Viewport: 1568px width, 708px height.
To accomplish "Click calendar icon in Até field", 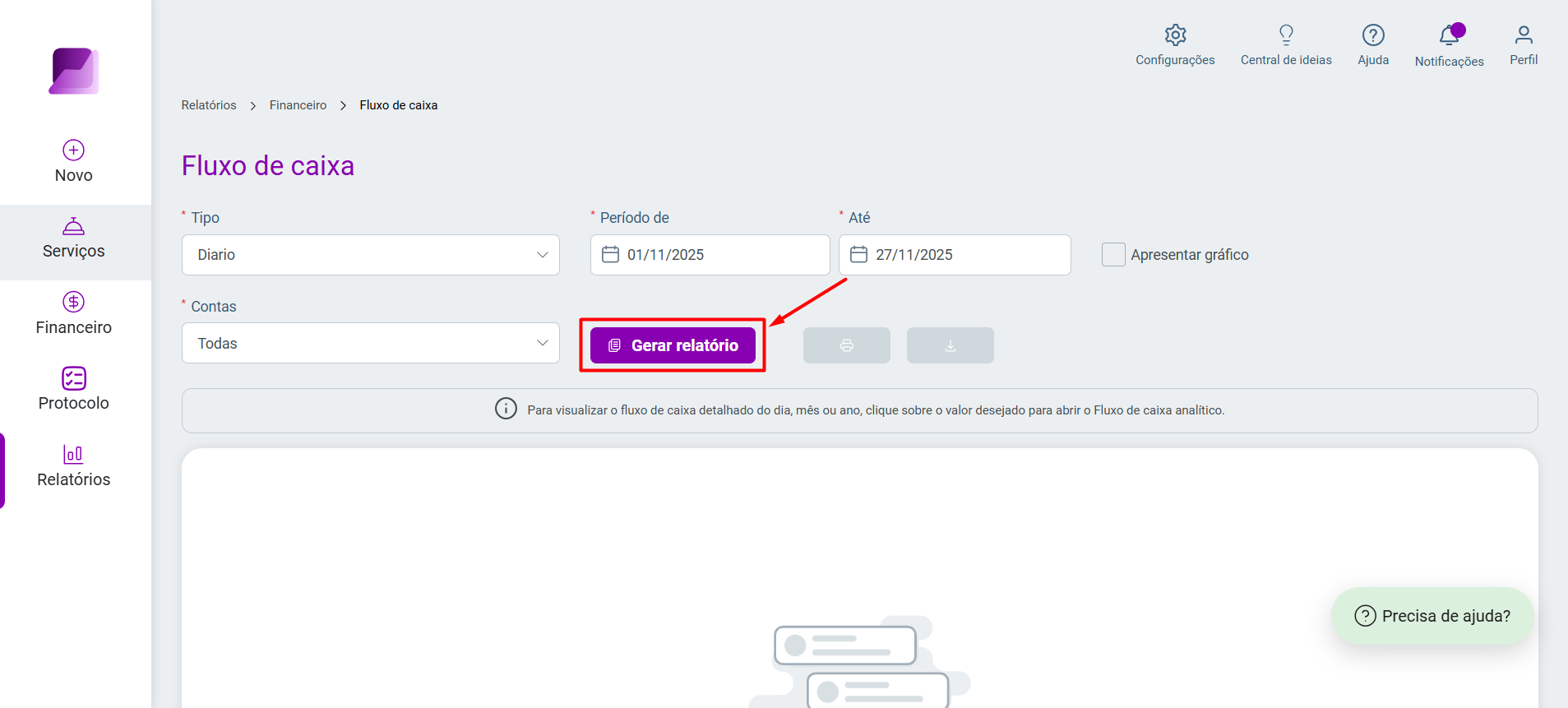I will 858,254.
